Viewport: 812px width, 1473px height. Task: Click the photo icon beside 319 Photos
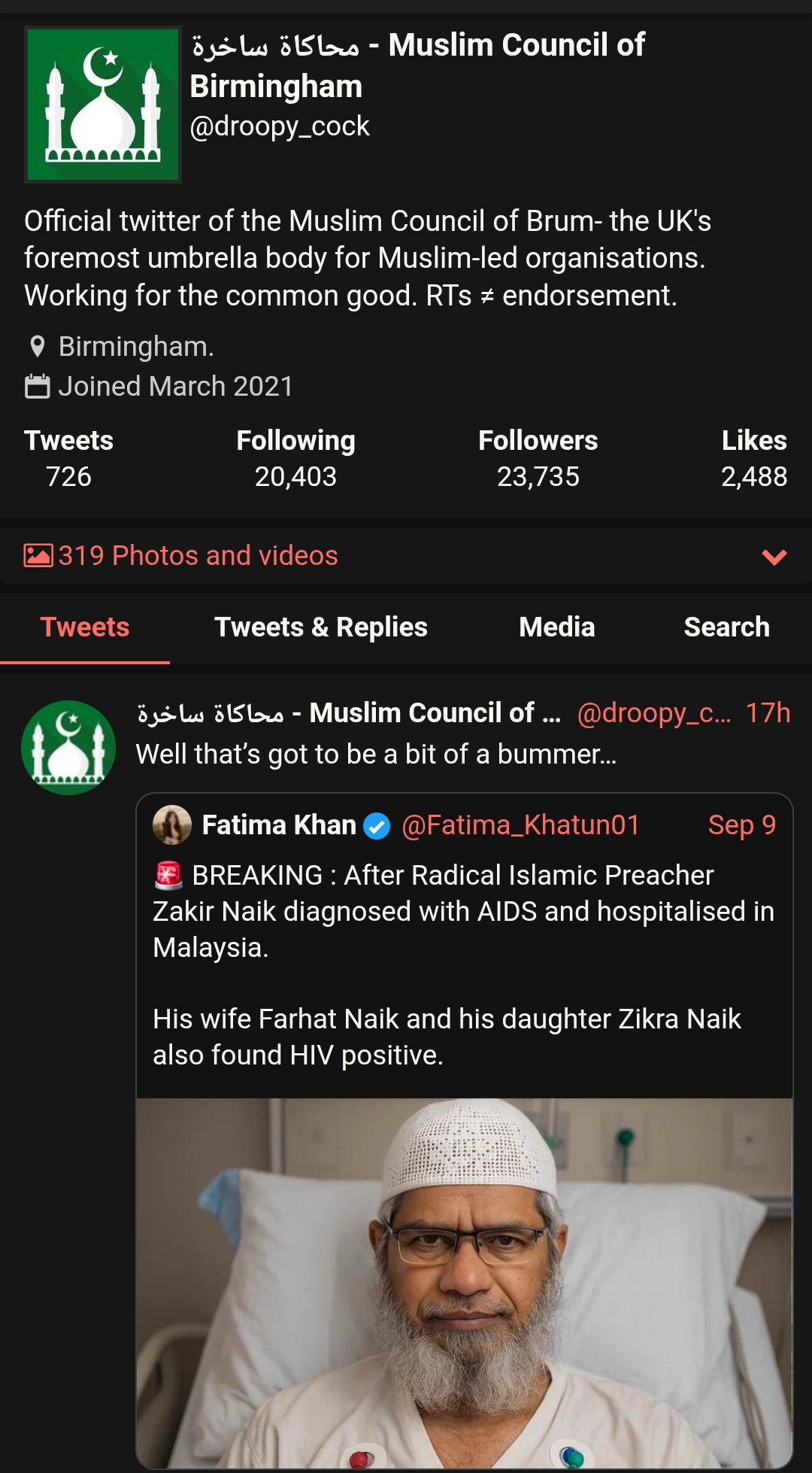(38, 555)
